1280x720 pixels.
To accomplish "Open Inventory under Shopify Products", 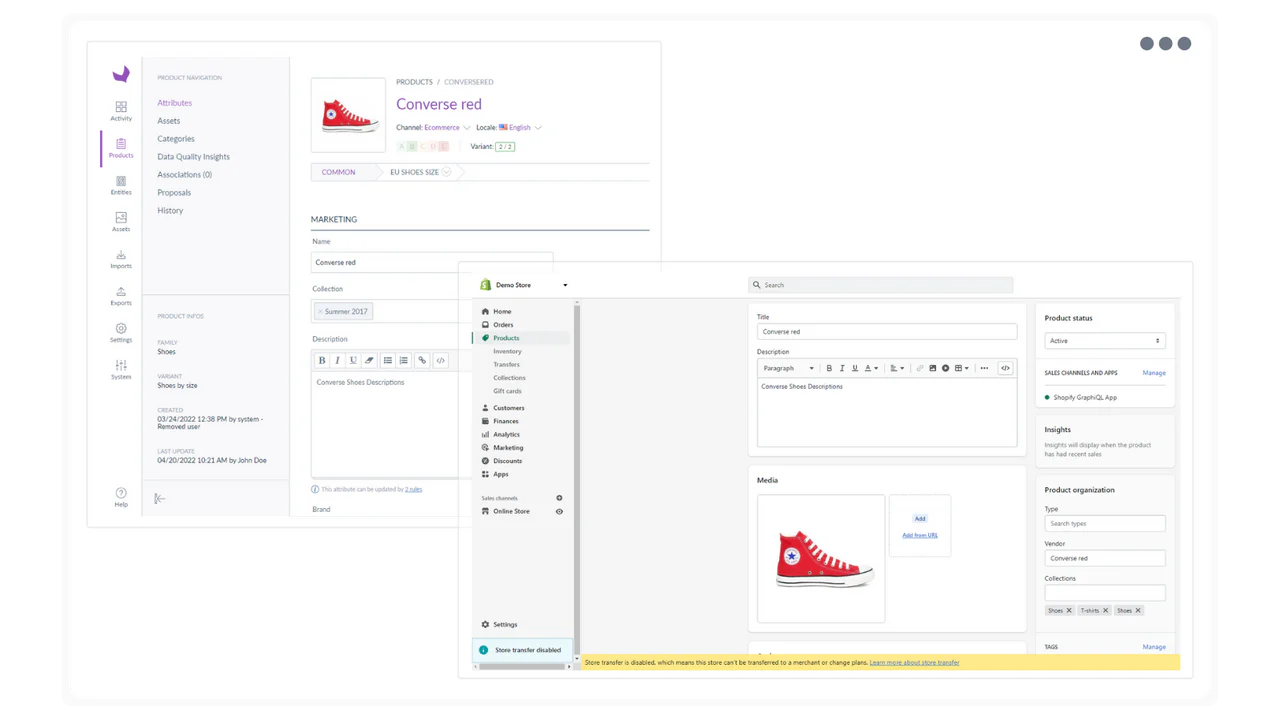I will click(x=507, y=351).
